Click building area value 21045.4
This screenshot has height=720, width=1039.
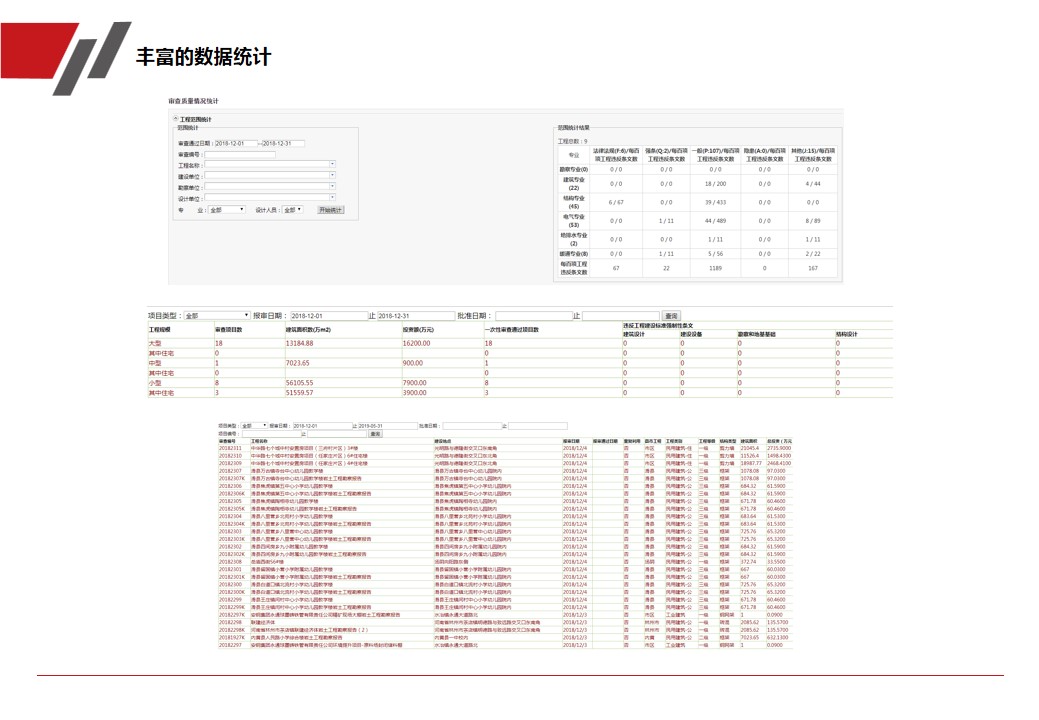point(749,448)
